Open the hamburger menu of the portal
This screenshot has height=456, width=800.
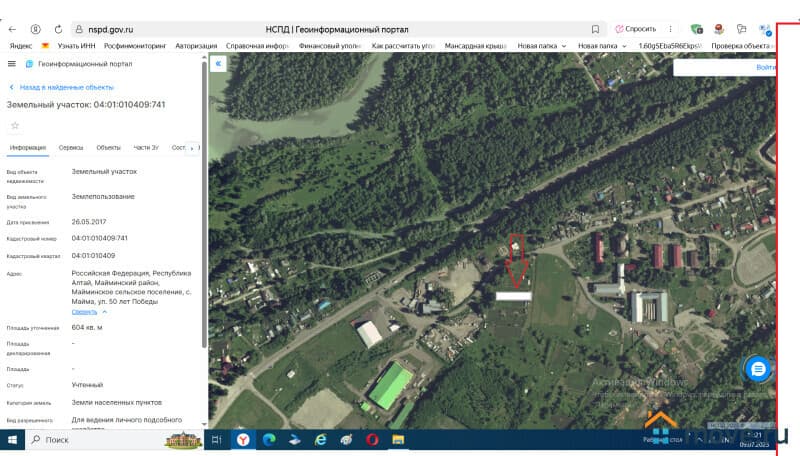[x=12, y=64]
